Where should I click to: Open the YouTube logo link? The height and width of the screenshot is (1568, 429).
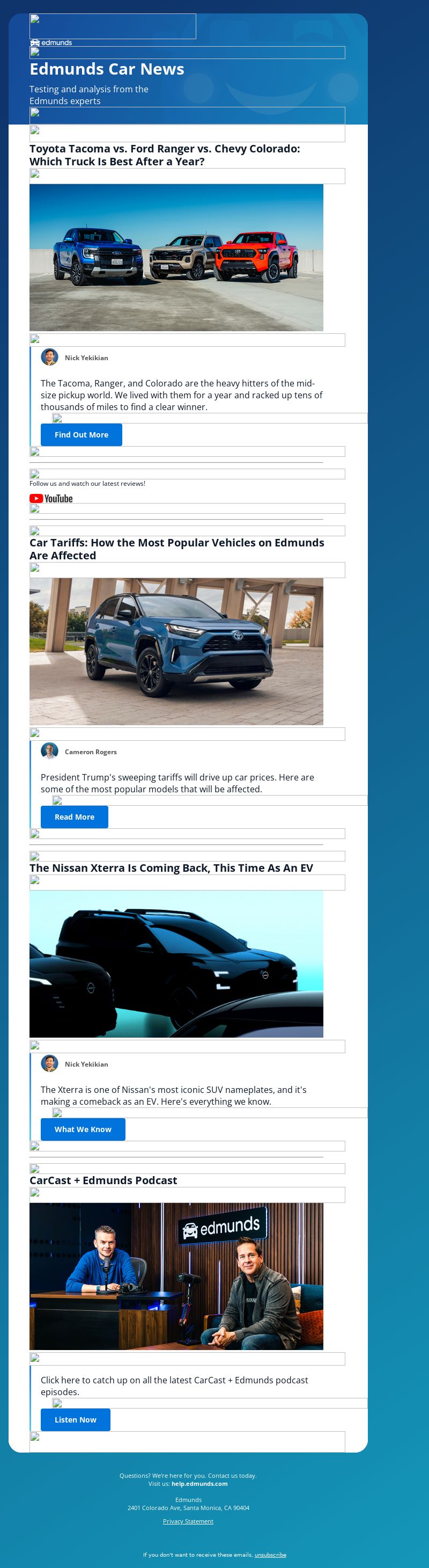click(x=51, y=498)
